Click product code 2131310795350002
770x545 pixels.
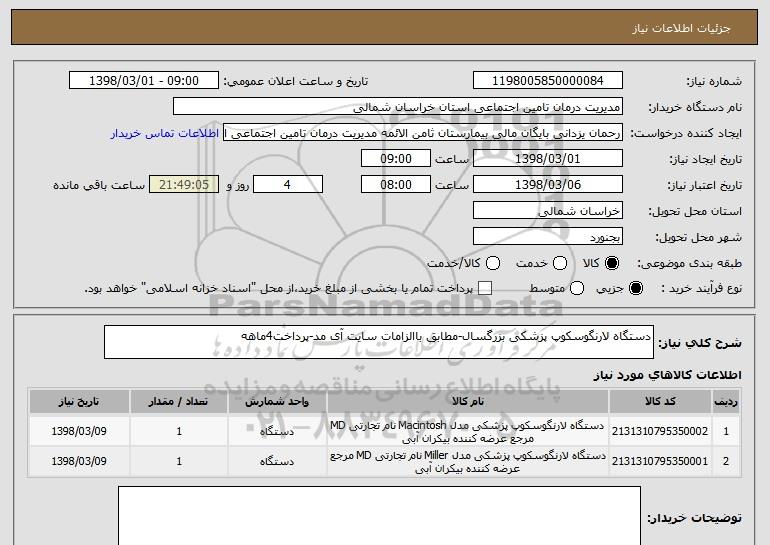pyautogui.click(x=660, y=431)
